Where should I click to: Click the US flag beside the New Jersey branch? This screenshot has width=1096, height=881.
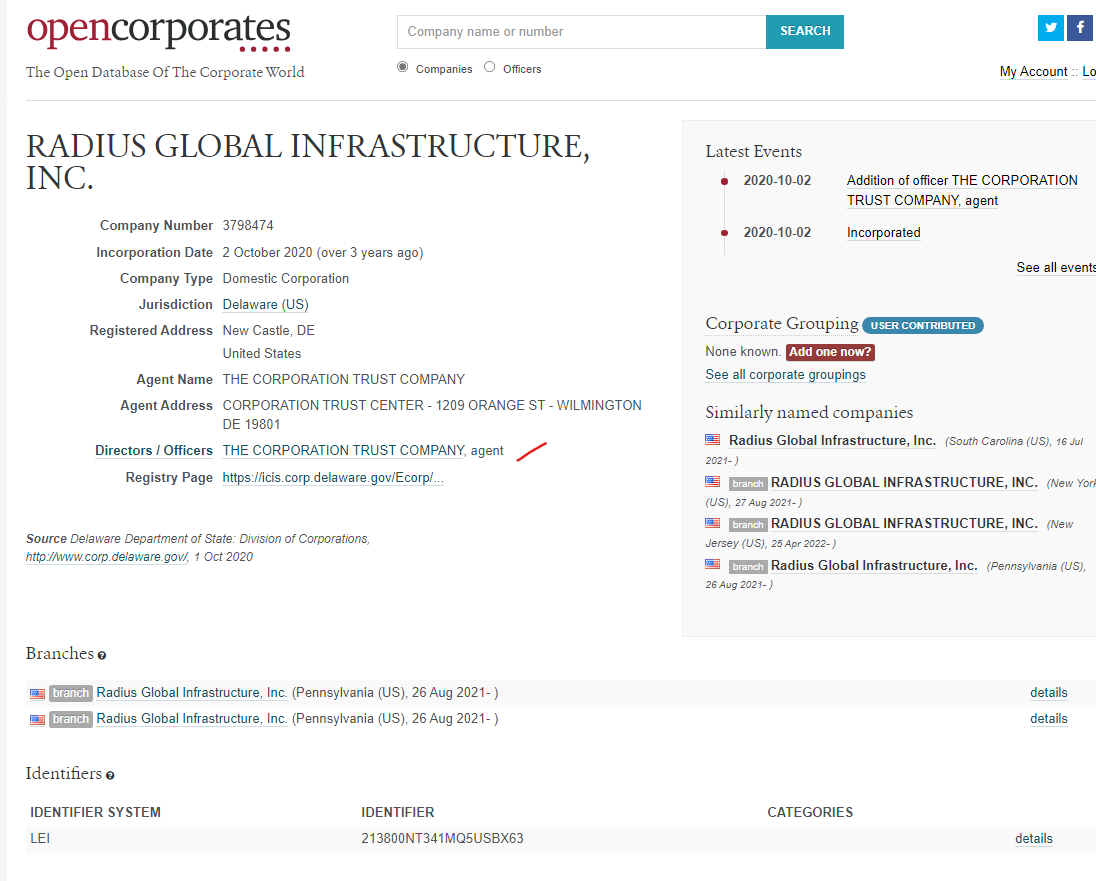tap(712, 523)
